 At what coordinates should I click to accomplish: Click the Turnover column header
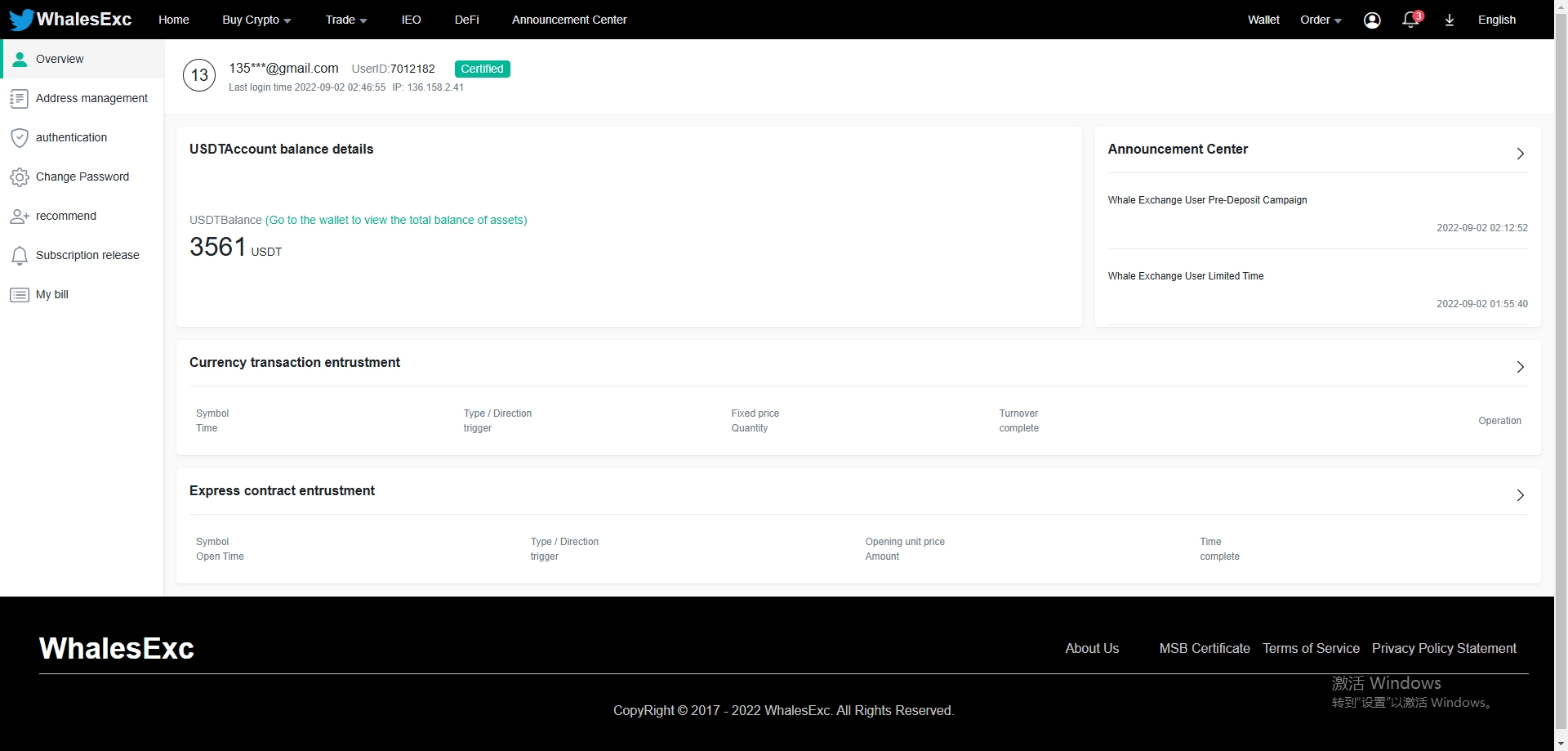(x=1018, y=413)
